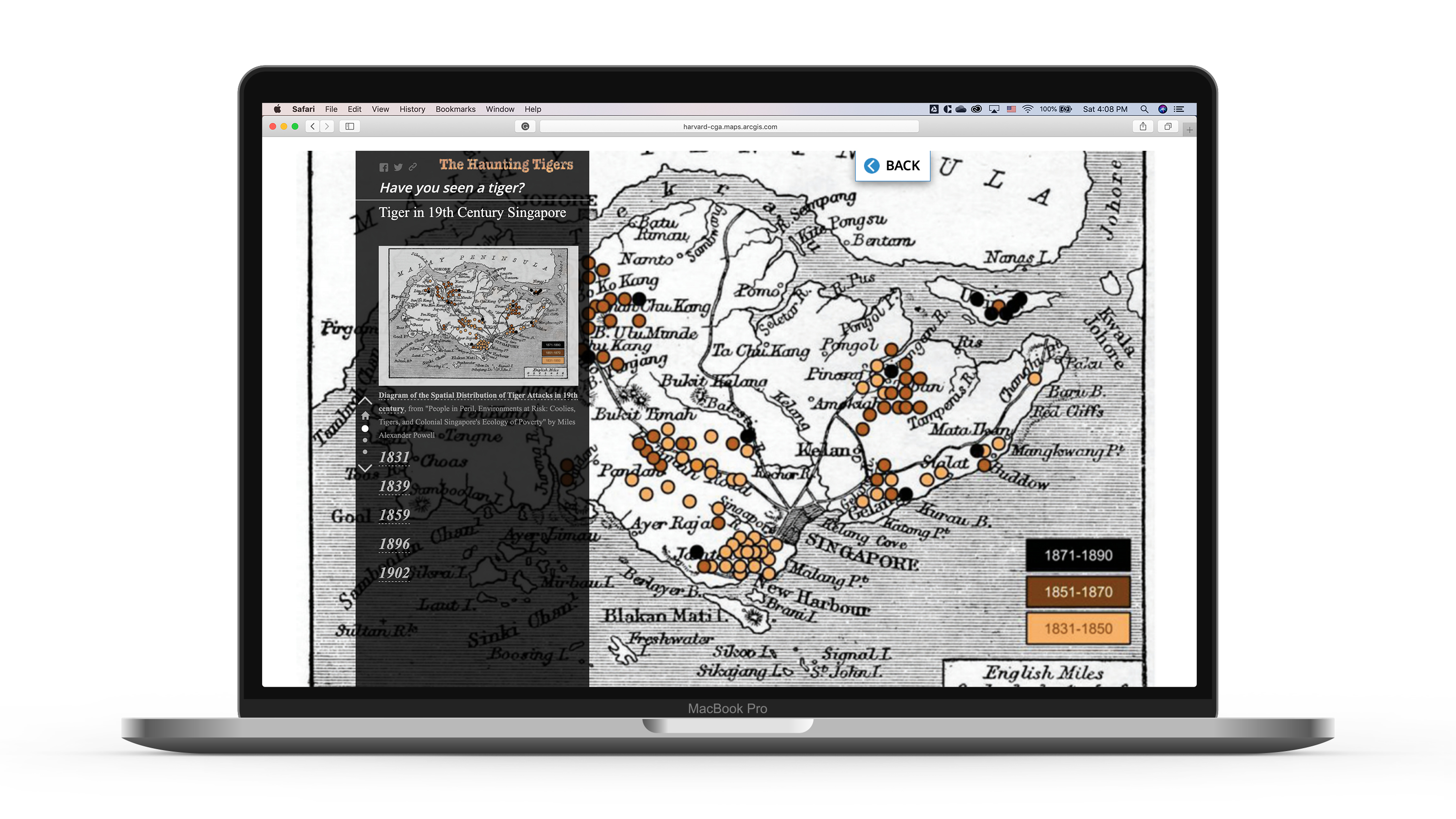
Task: Open the Bookmarks menu
Action: coord(455,109)
